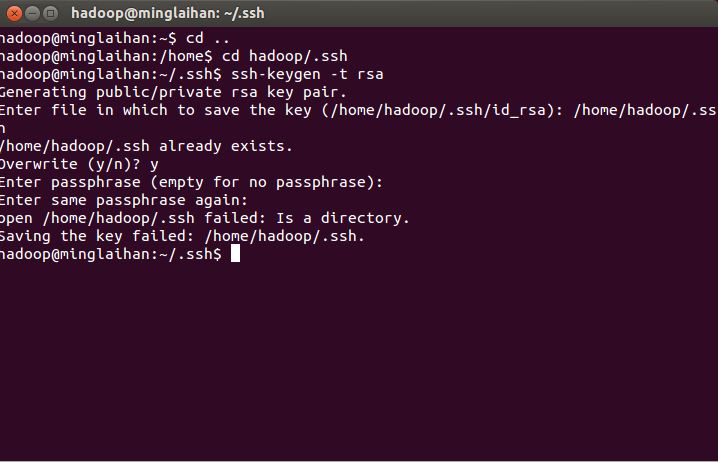Click the 'failed: Is a directory.' error text
This screenshot has height=462, width=718.
pyautogui.click(x=307, y=218)
